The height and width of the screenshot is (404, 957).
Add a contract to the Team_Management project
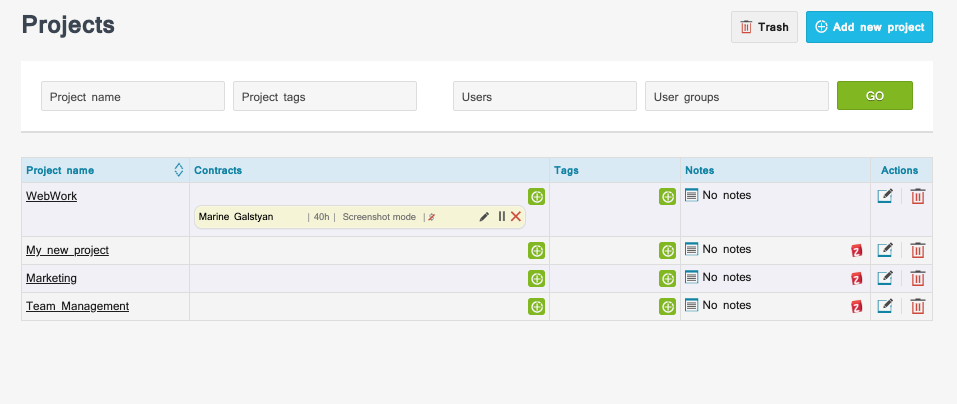point(536,307)
